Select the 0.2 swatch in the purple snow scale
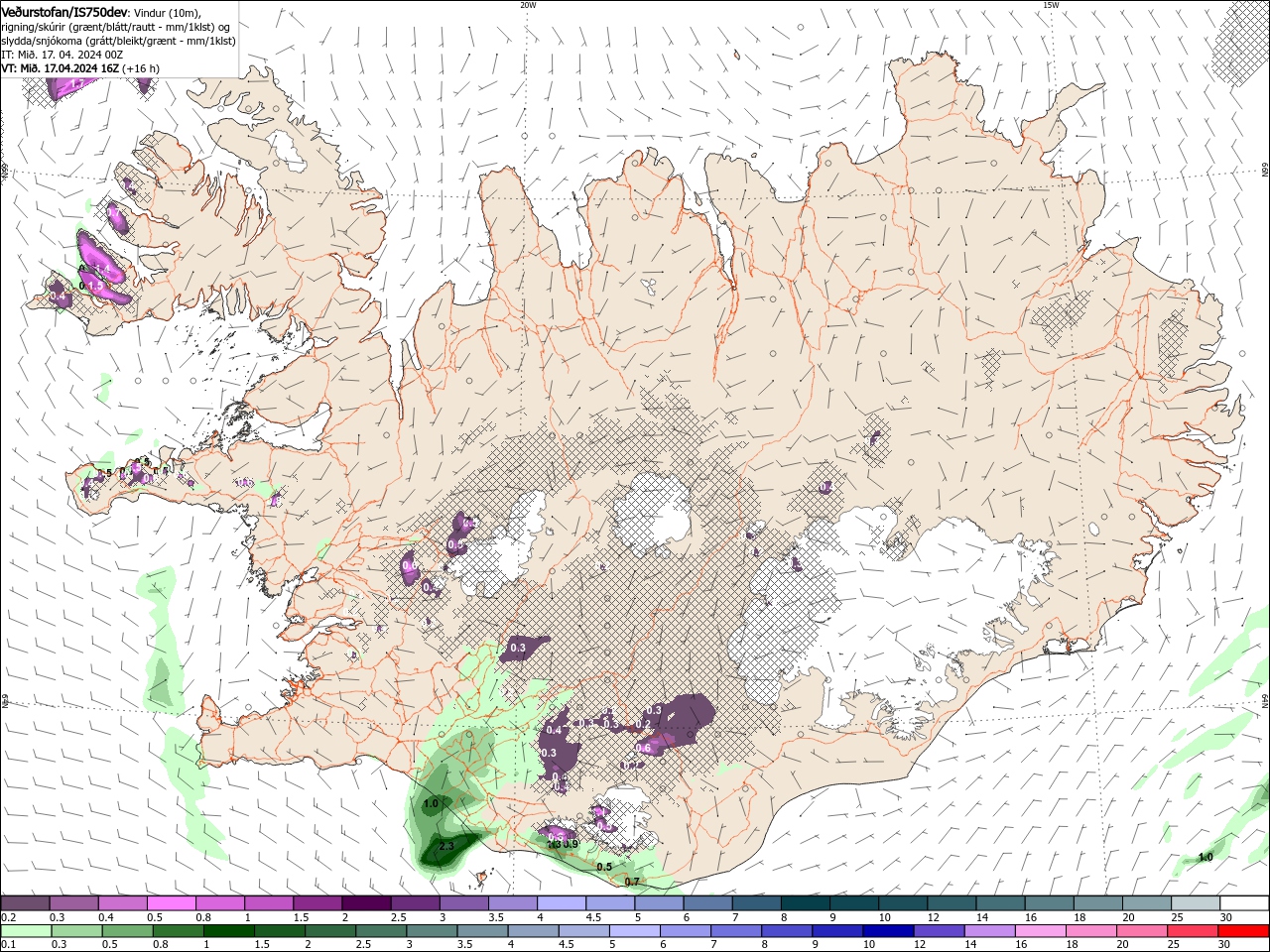Screen dimensions: 1270x952 25,903
